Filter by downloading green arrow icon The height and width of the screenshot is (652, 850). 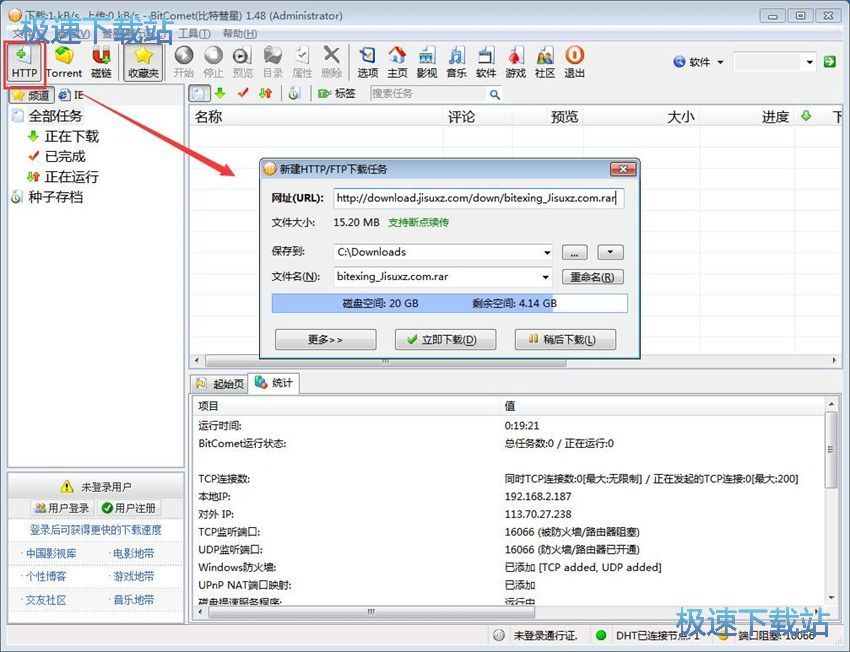220,93
